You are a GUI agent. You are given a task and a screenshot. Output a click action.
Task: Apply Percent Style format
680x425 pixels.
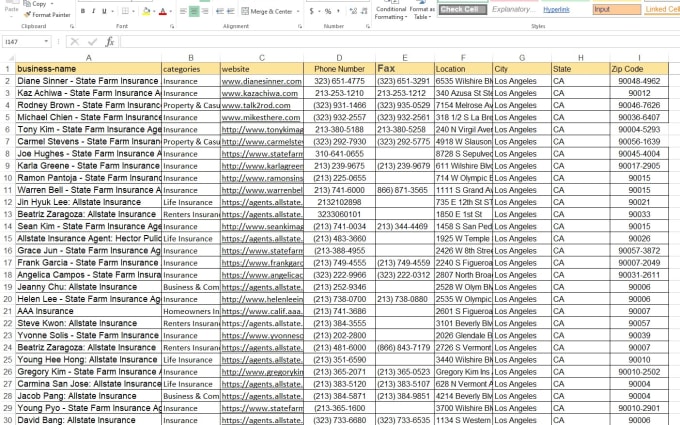tap(328, 11)
